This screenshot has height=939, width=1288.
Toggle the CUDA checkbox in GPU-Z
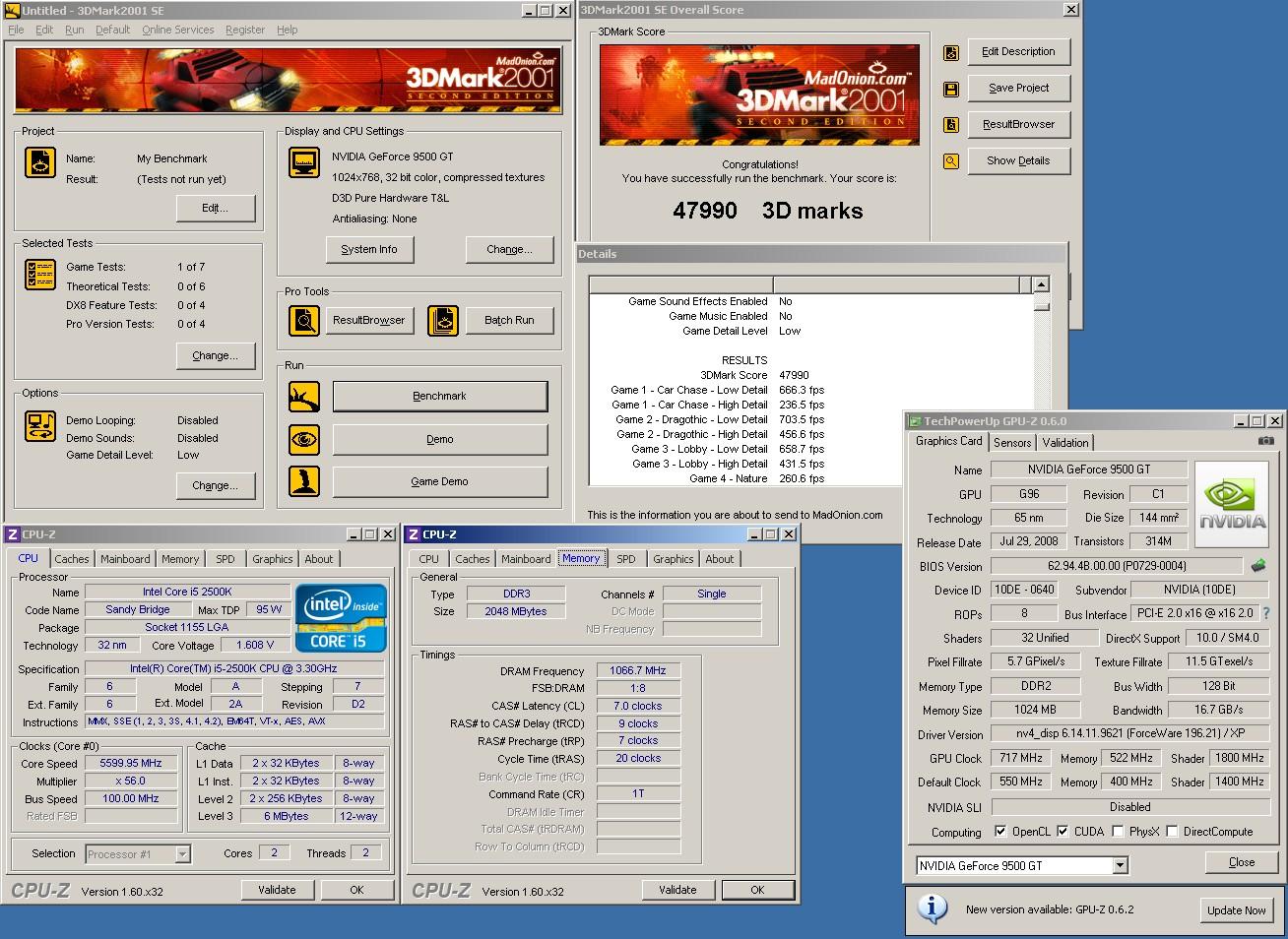(1063, 832)
